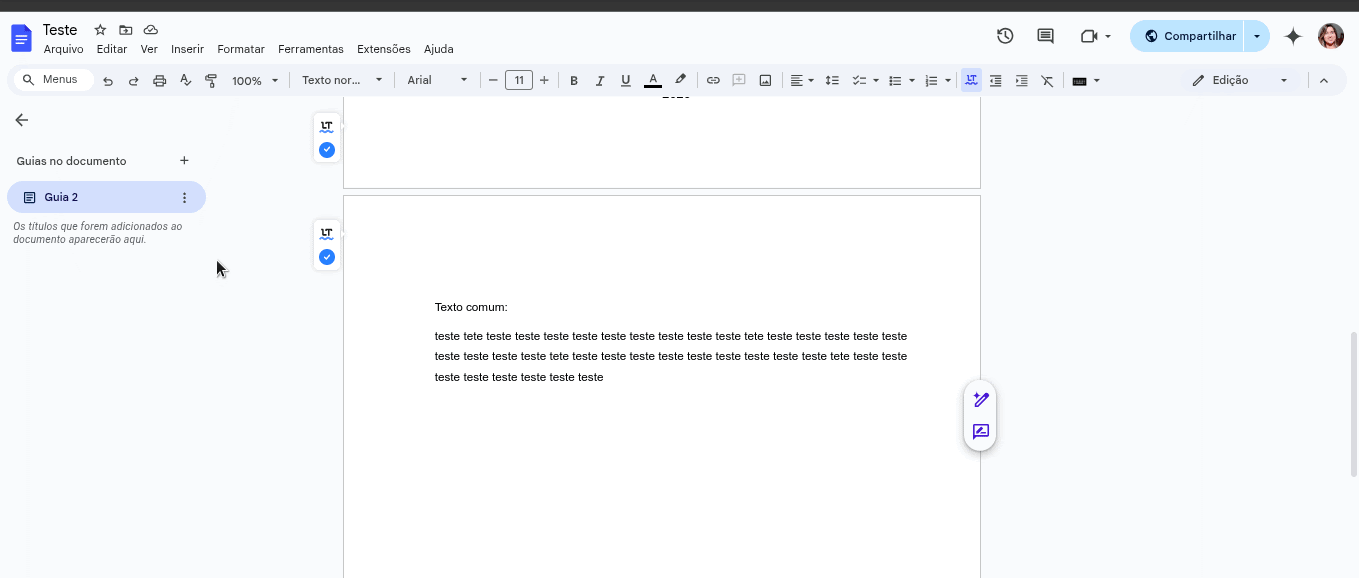Toggle underline formatting
The height and width of the screenshot is (578, 1359).
pos(625,80)
